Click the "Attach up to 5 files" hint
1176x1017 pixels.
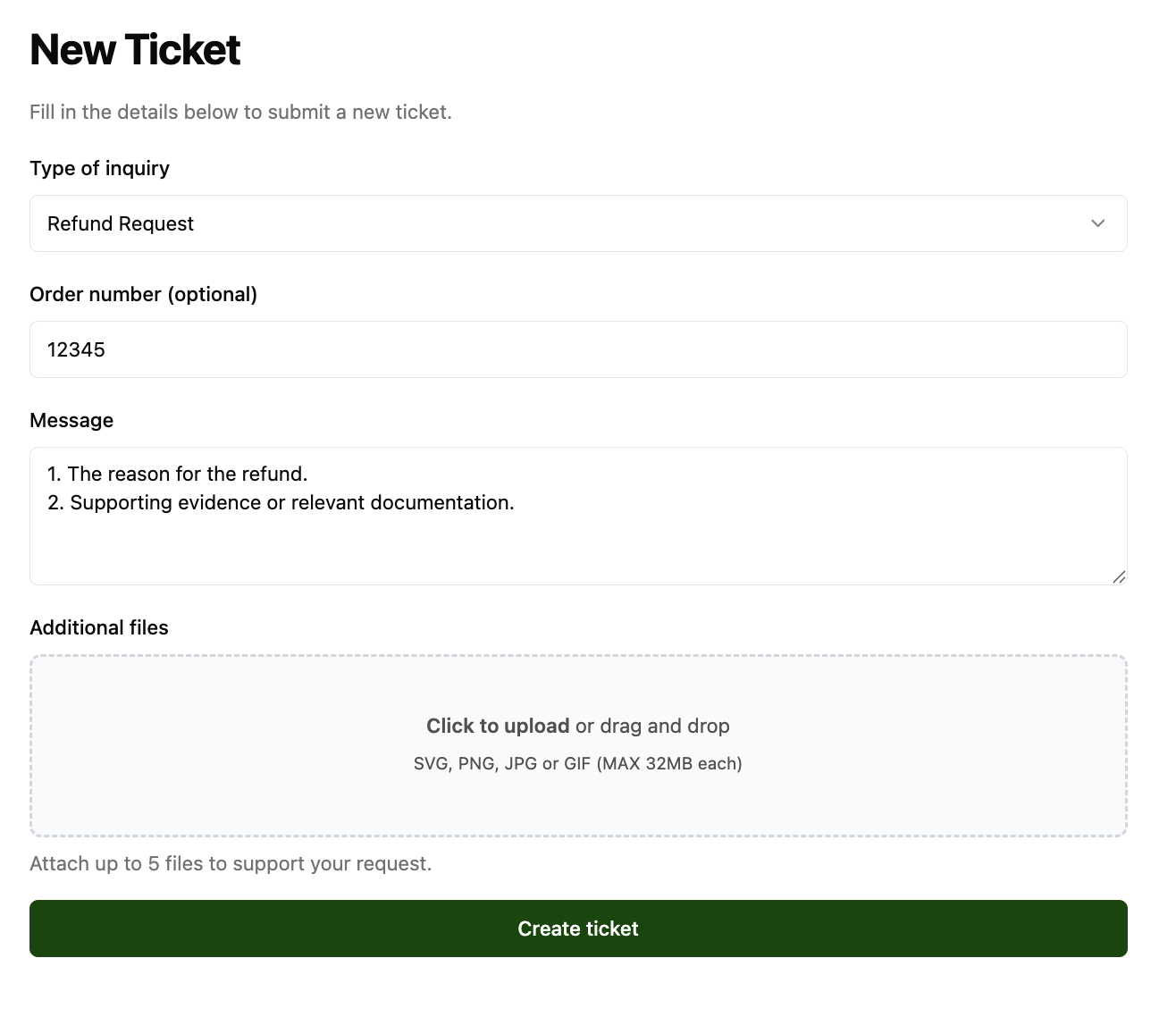click(x=231, y=863)
